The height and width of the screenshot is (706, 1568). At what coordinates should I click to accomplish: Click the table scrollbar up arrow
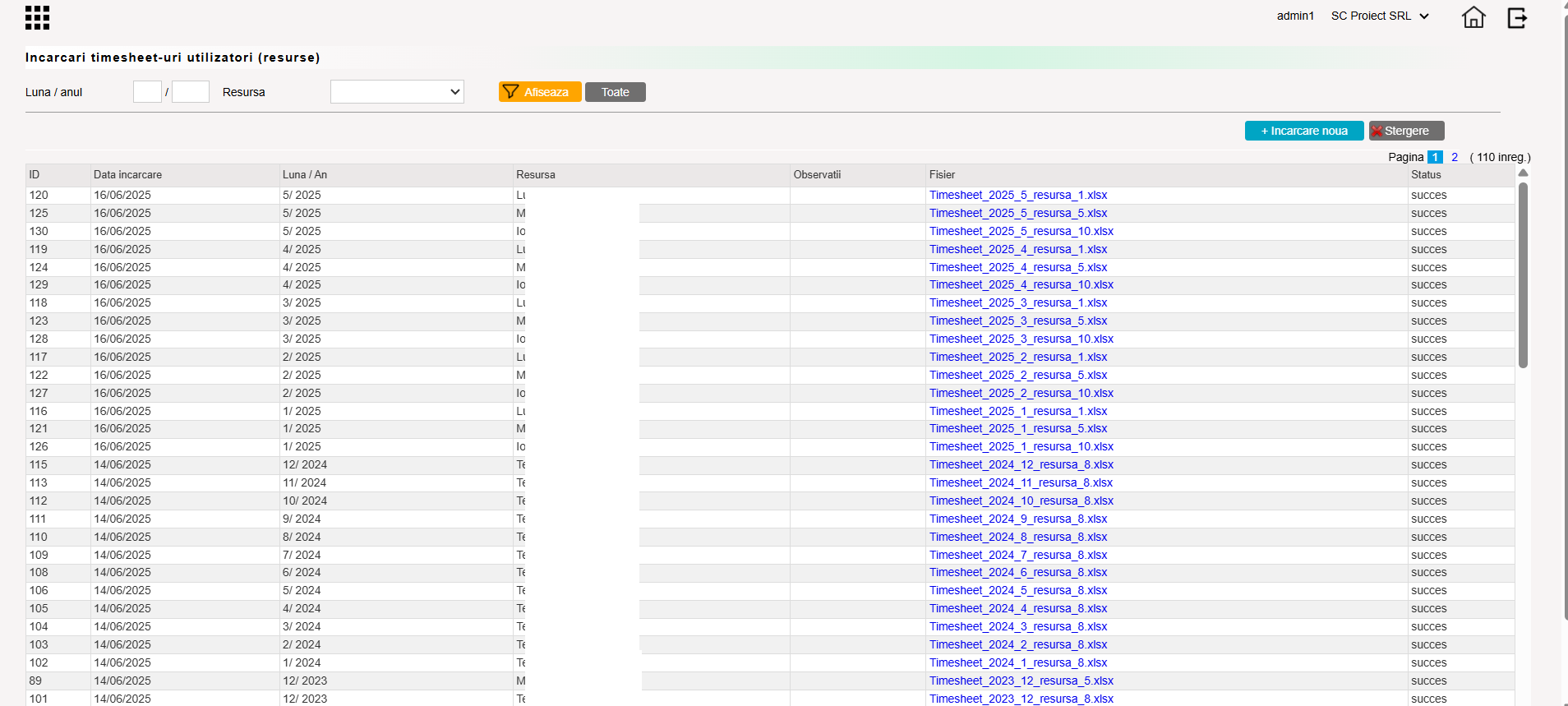pyautogui.click(x=1523, y=173)
